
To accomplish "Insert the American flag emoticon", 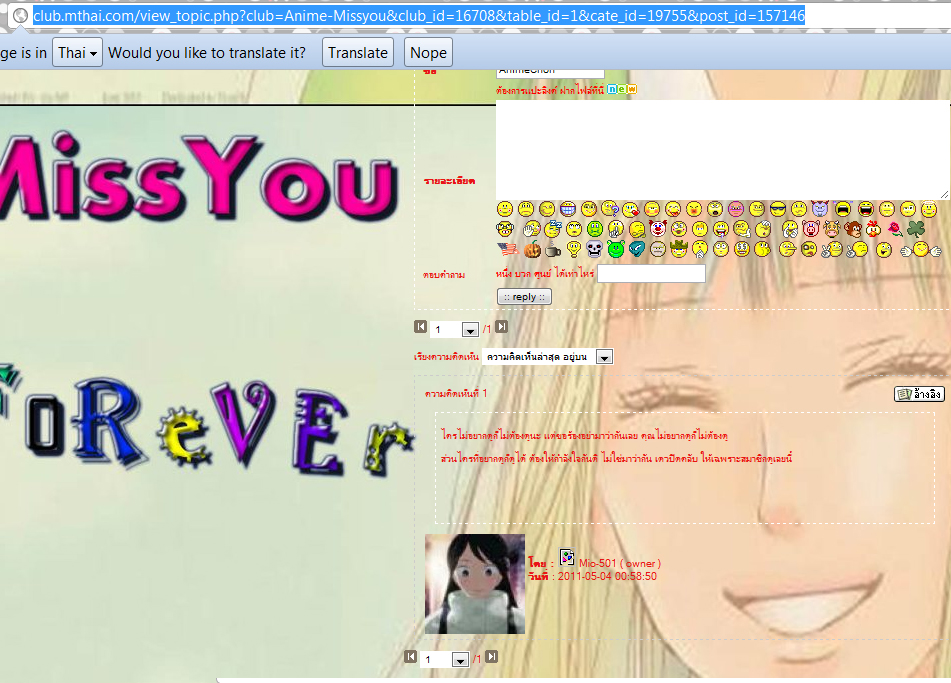I will point(508,249).
